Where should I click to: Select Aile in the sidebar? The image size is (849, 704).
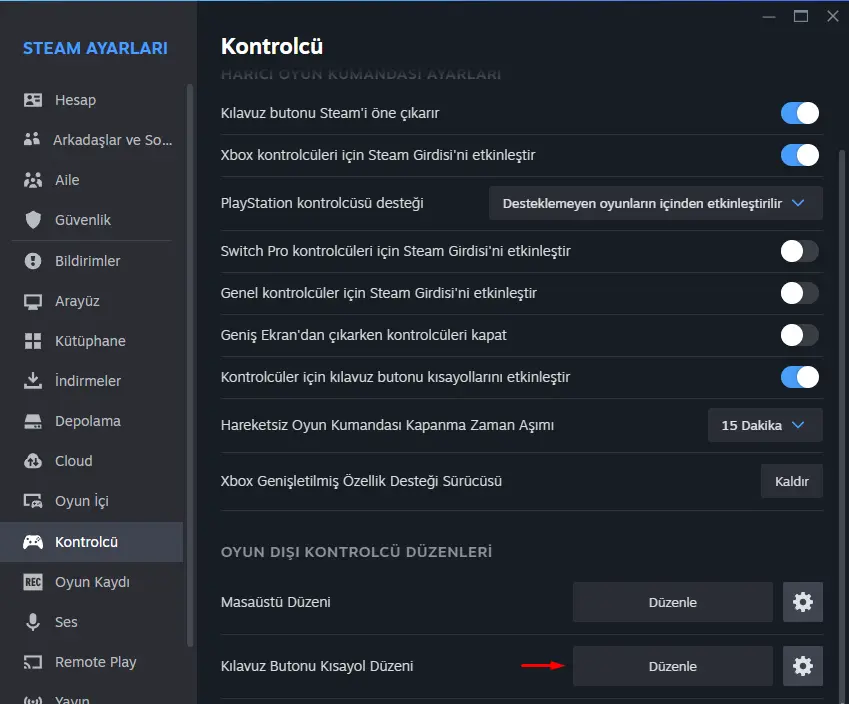(x=92, y=180)
